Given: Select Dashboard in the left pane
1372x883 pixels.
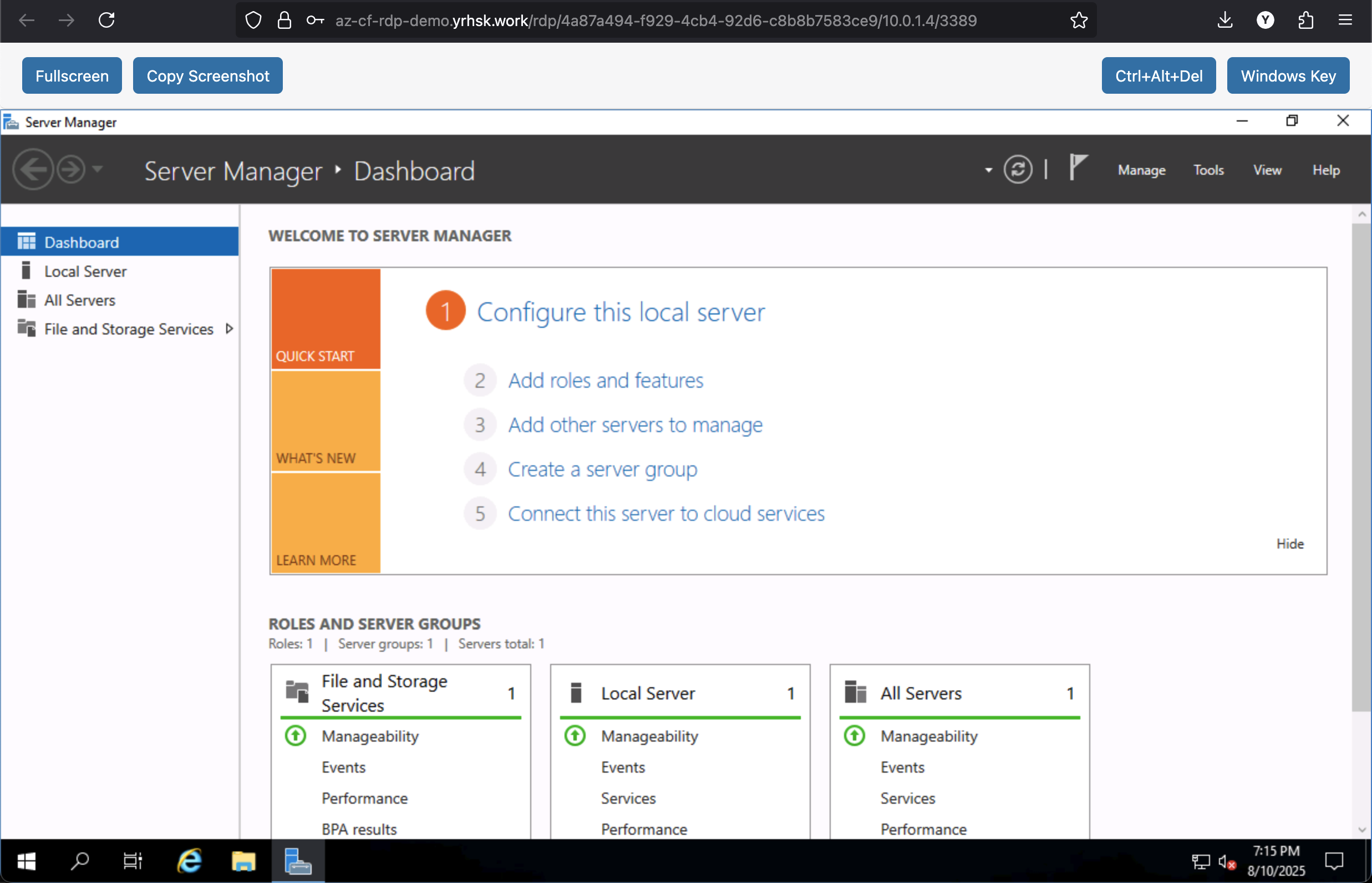Looking at the screenshot, I should click(x=120, y=242).
